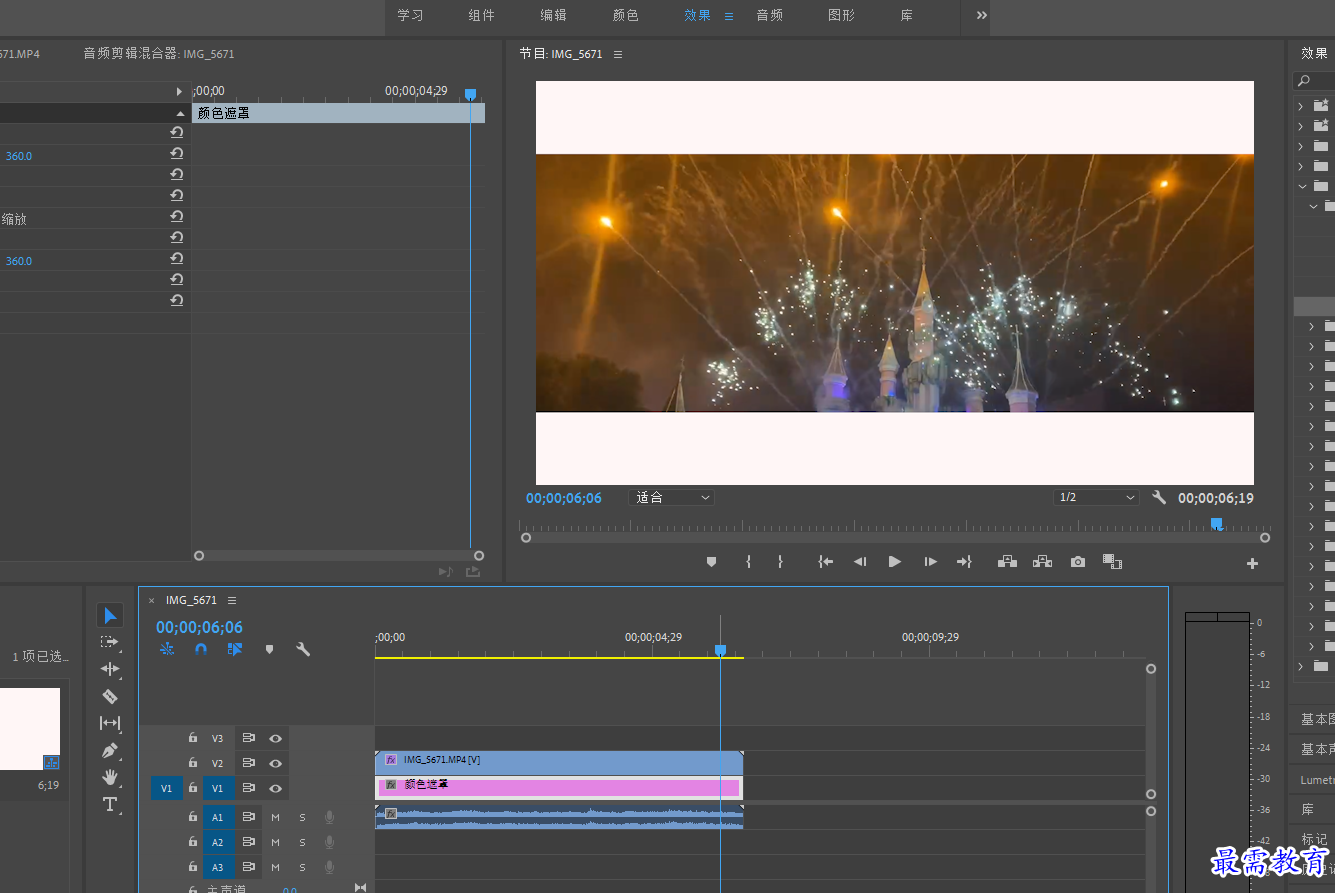Click Mark In button in Program monitor

pos(748,562)
